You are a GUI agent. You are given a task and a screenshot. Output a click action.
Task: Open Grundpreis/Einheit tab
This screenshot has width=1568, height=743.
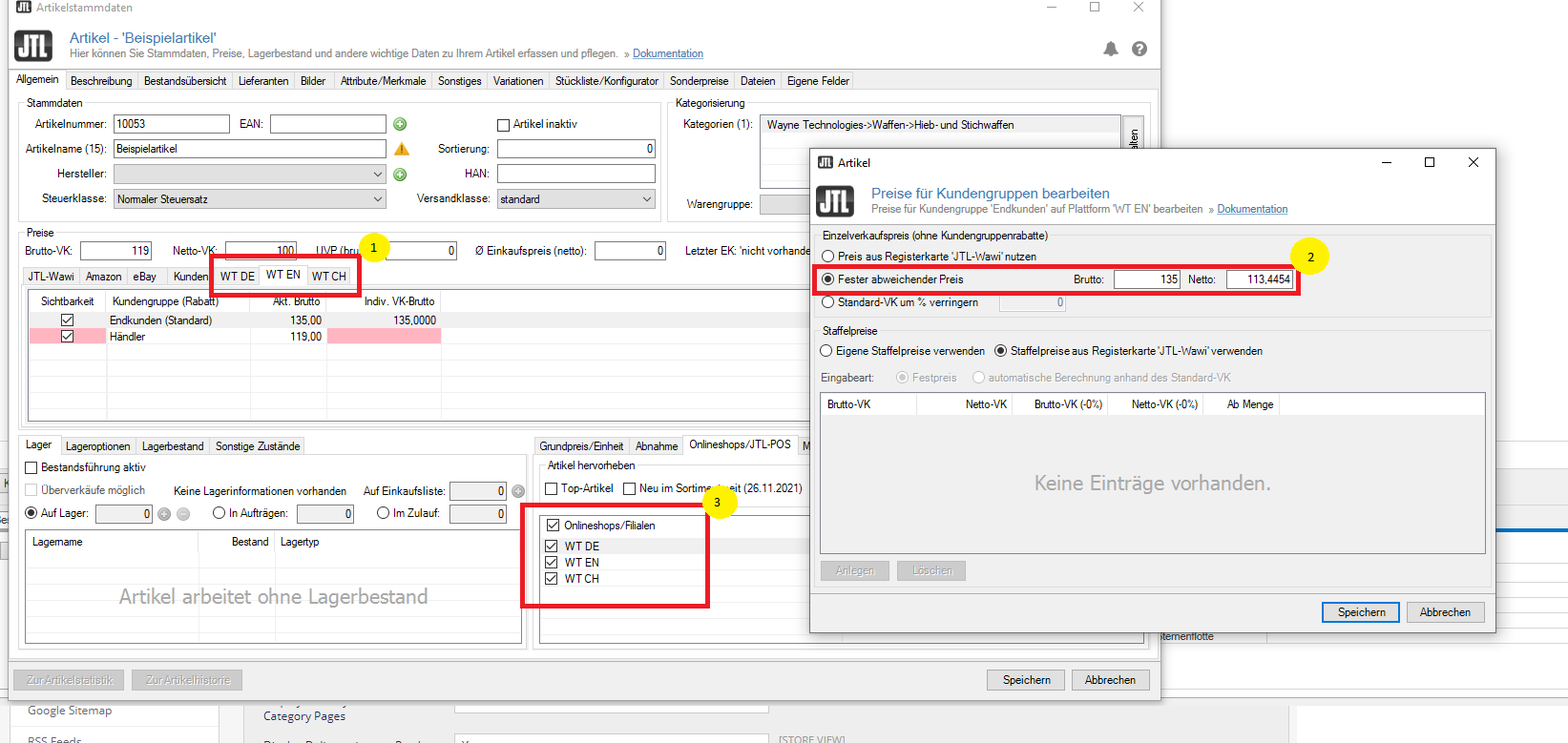581,446
